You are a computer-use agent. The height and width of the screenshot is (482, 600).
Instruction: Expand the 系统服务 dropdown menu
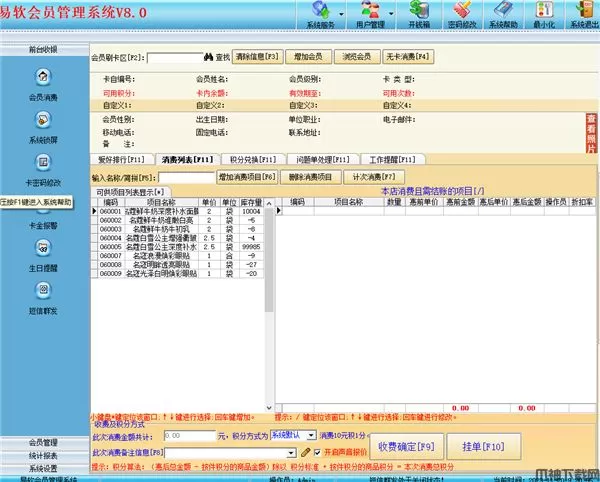click(x=321, y=14)
